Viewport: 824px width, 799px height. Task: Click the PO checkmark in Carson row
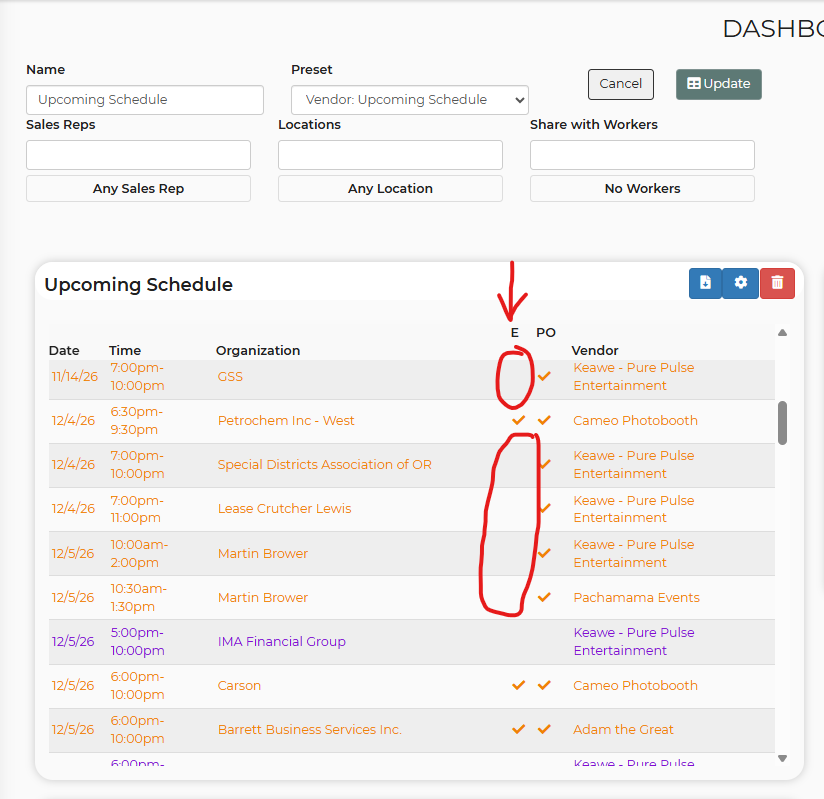544,685
